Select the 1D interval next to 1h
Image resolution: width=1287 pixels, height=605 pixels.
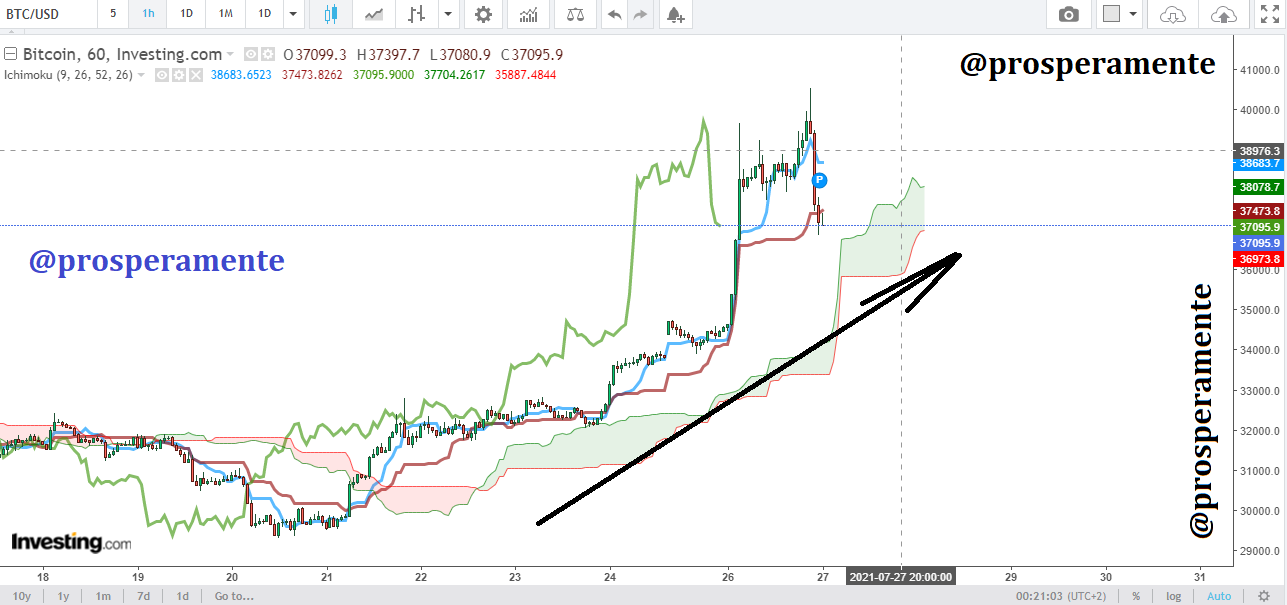(186, 14)
